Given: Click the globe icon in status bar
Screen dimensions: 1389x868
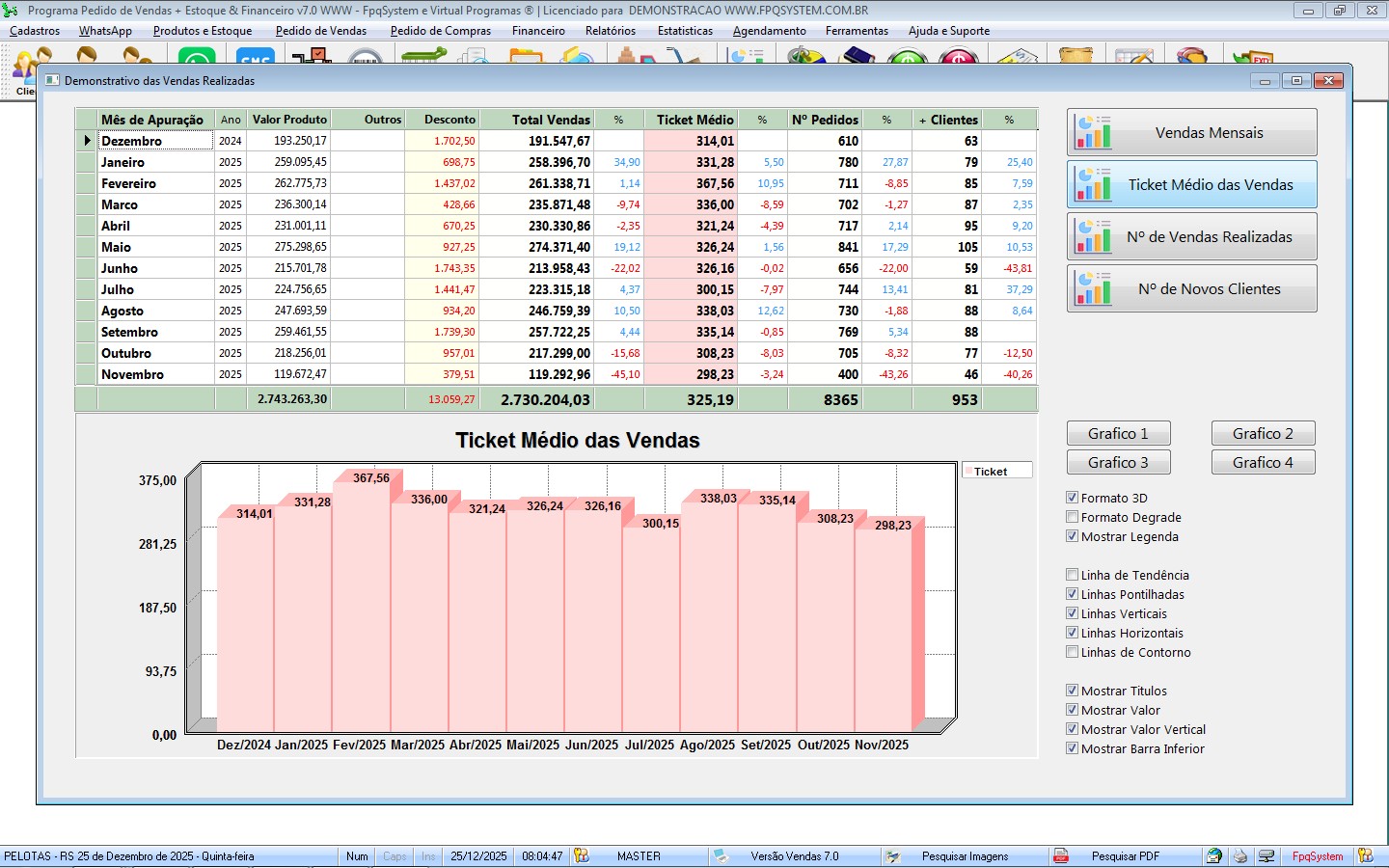Looking at the screenshot, I should 1214,855.
